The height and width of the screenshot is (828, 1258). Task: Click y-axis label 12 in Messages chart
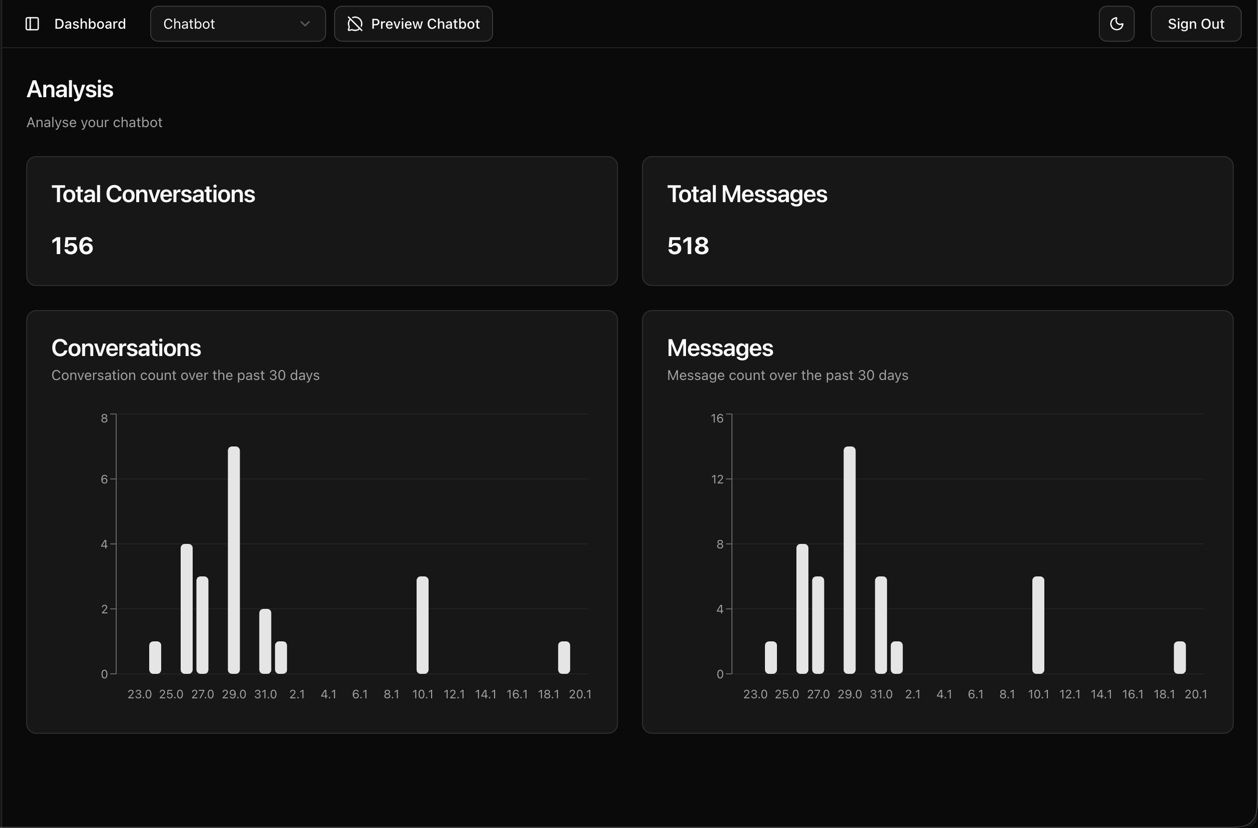(x=717, y=479)
